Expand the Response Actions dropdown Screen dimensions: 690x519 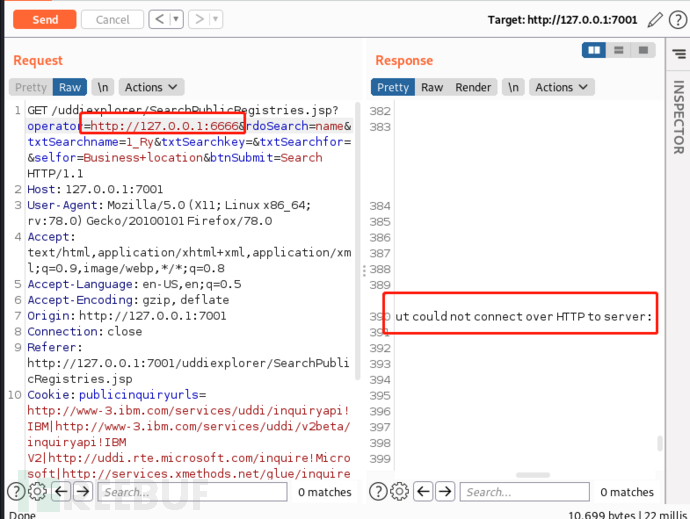coord(561,87)
